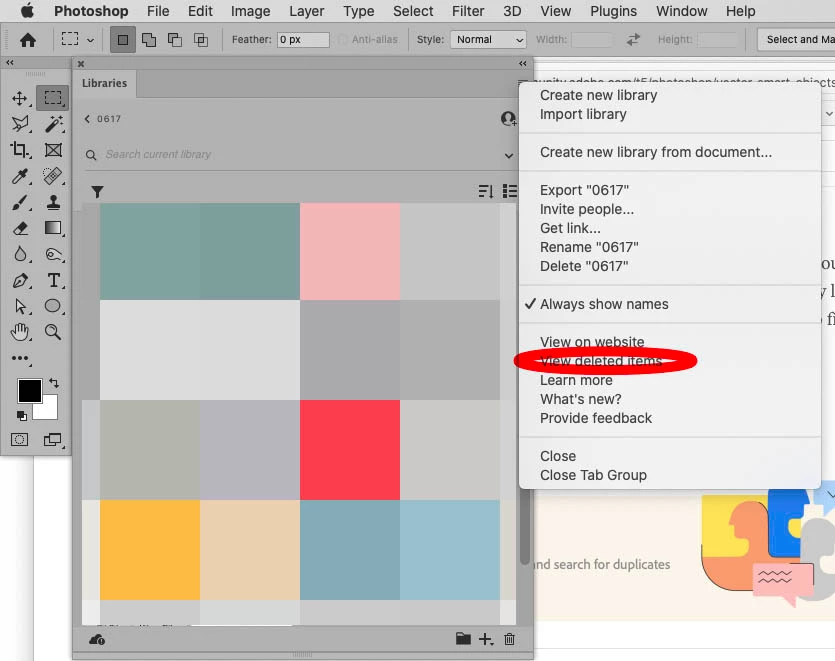The width and height of the screenshot is (835, 661).
Task: Select the Zoom tool
Action: pos(53,332)
